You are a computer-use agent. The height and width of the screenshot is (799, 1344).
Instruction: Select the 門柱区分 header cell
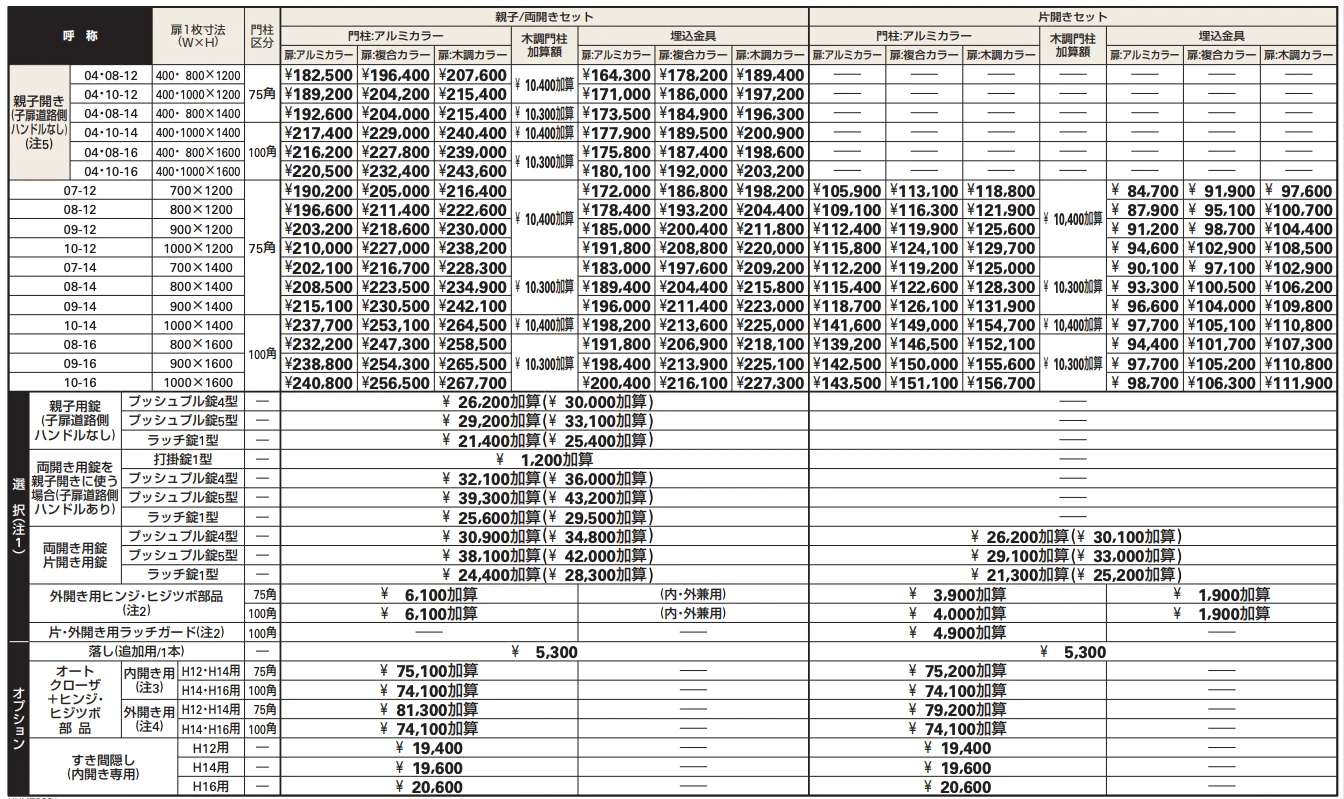coord(264,36)
